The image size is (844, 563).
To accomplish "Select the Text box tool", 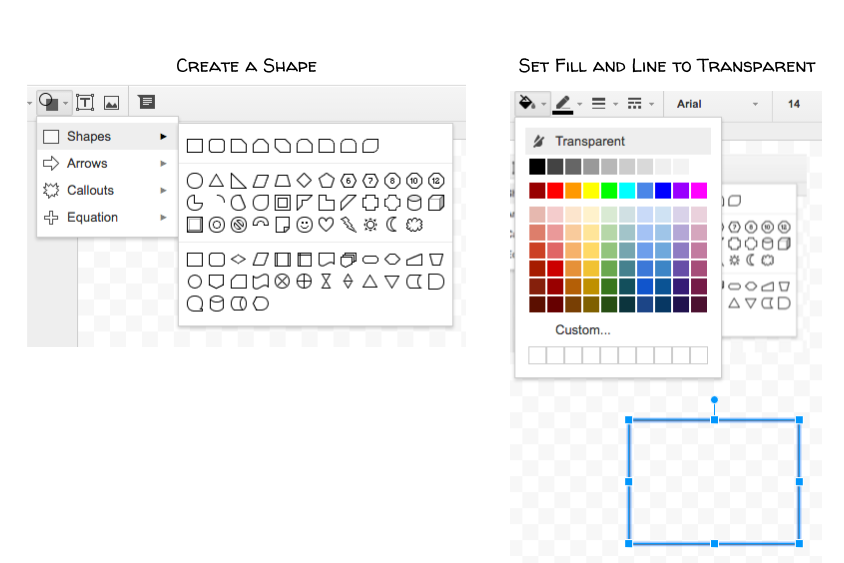I will click(x=86, y=102).
